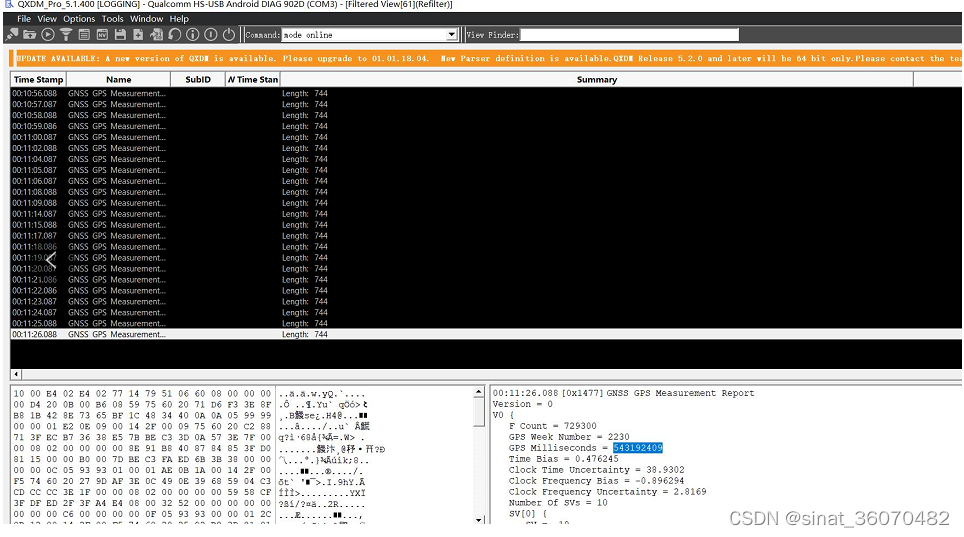This screenshot has height=537, width=964.
Task: Click Number Of SVs = 10 line
Action: [x=558, y=503]
